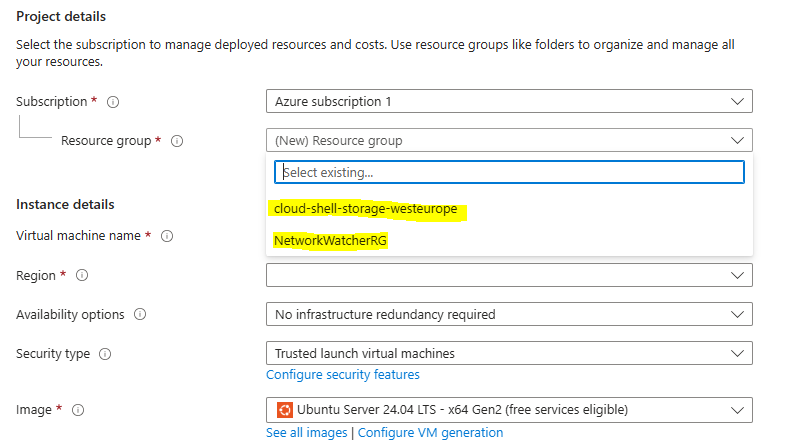Click the Ubuntu logo in Image field

[x=285, y=410]
